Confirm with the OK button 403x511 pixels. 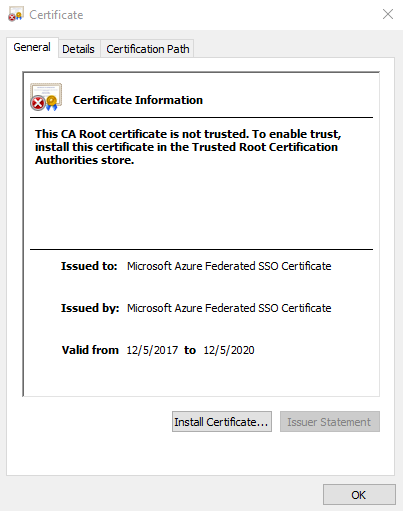(359, 495)
